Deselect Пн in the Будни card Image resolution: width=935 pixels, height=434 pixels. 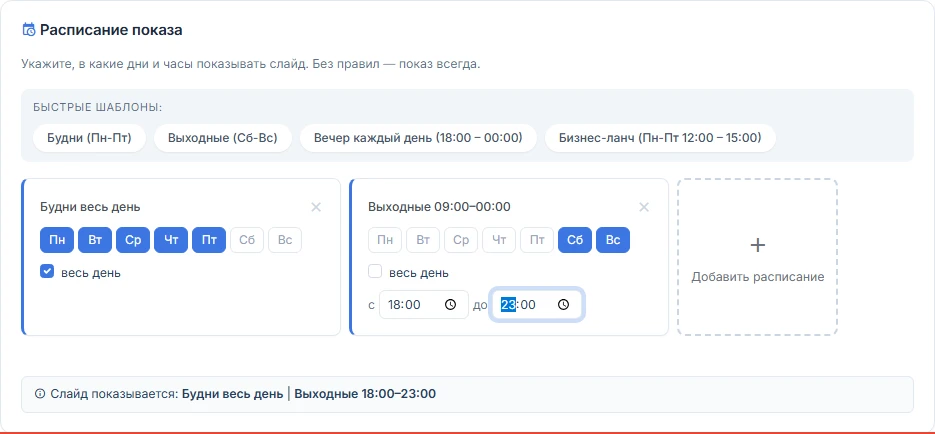tap(57, 240)
